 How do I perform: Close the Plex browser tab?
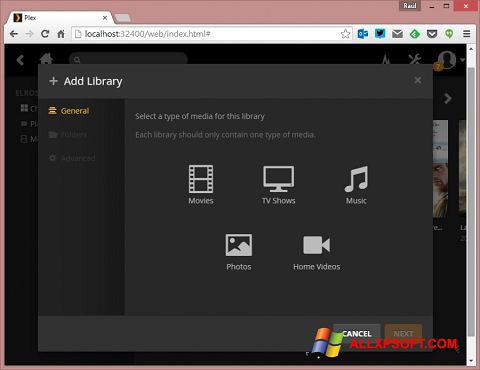[x=105, y=18]
